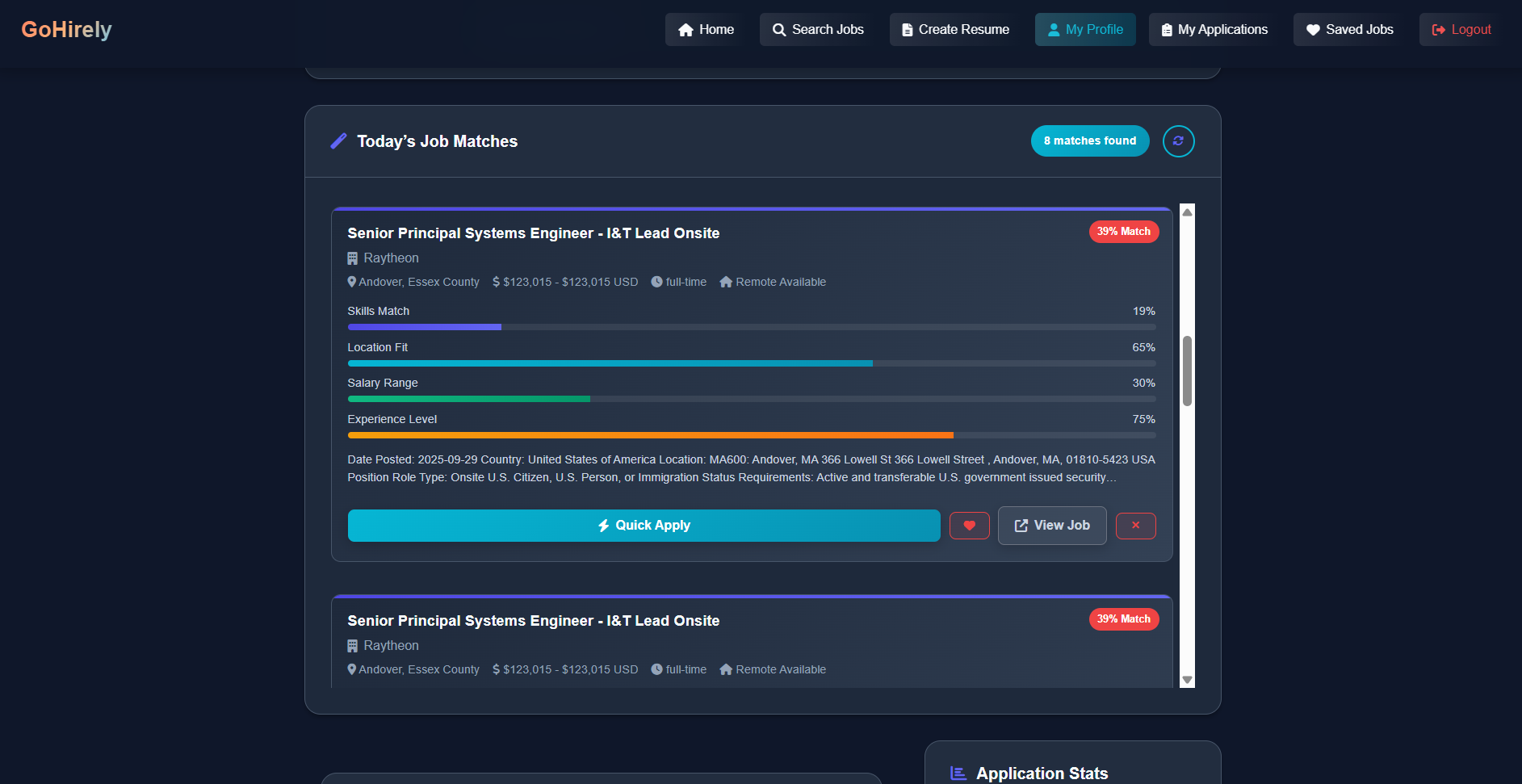The height and width of the screenshot is (784, 1522).
Task: Select the GoHirely logo
Action: pos(66,29)
